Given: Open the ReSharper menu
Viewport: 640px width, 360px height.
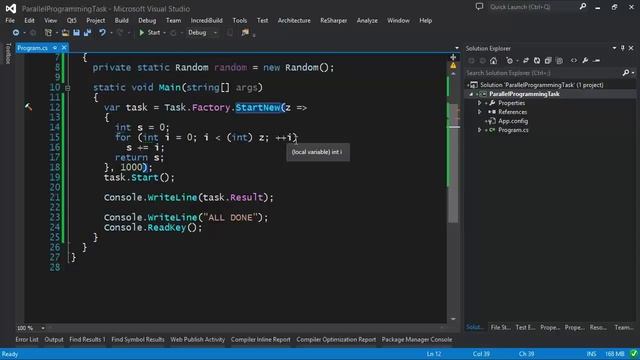Looking at the screenshot, I should pos(333,20).
